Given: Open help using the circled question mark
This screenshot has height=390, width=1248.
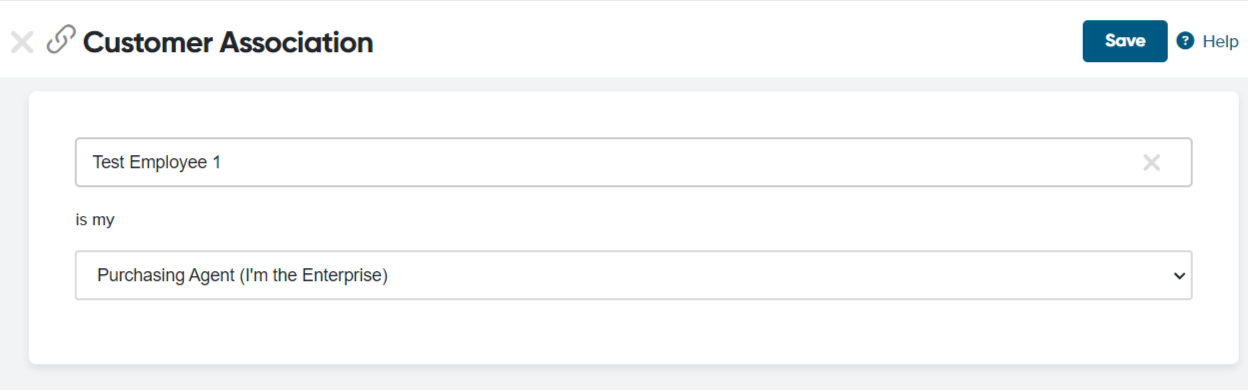Looking at the screenshot, I should point(1185,41).
